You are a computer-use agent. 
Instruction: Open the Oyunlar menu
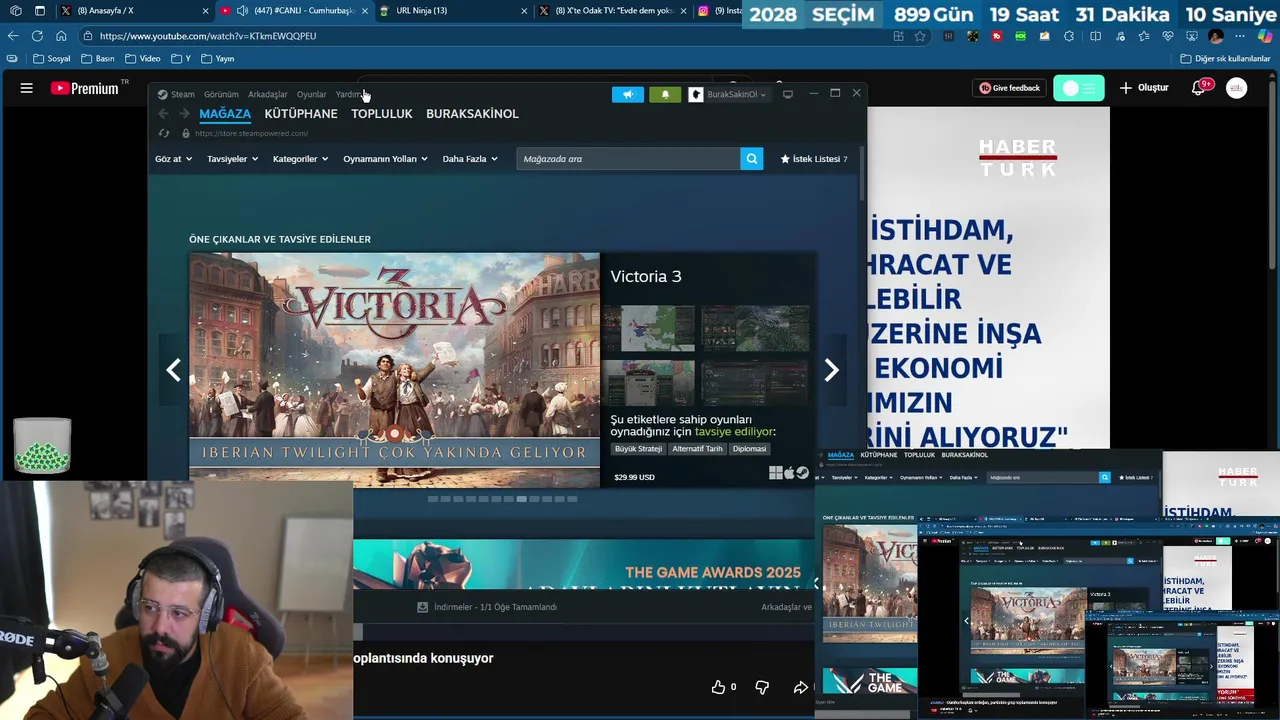click(311, 94)
